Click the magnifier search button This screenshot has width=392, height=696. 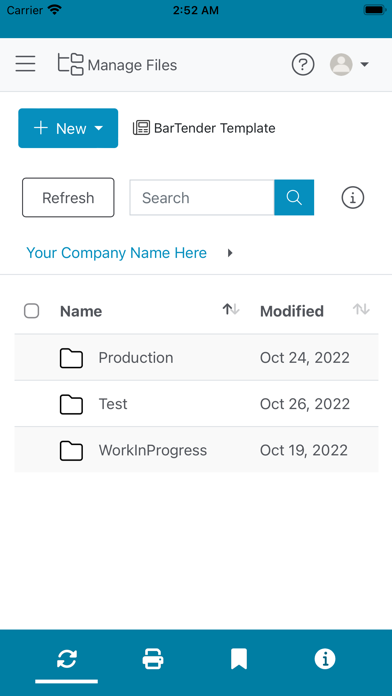pos(294,198)
